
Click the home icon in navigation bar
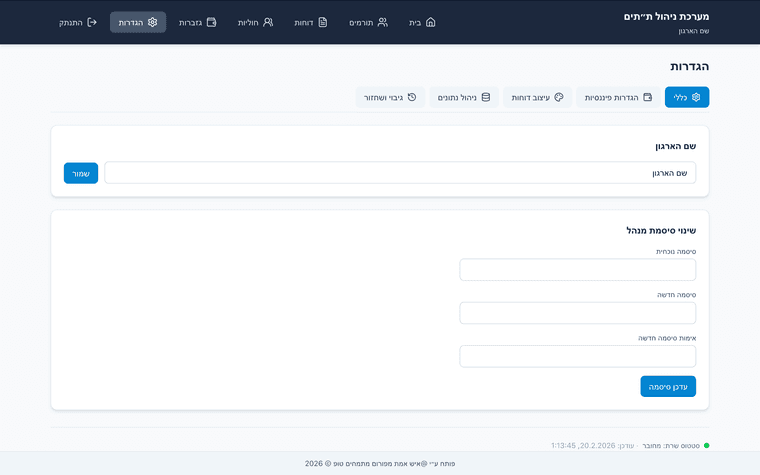(430, 22)
